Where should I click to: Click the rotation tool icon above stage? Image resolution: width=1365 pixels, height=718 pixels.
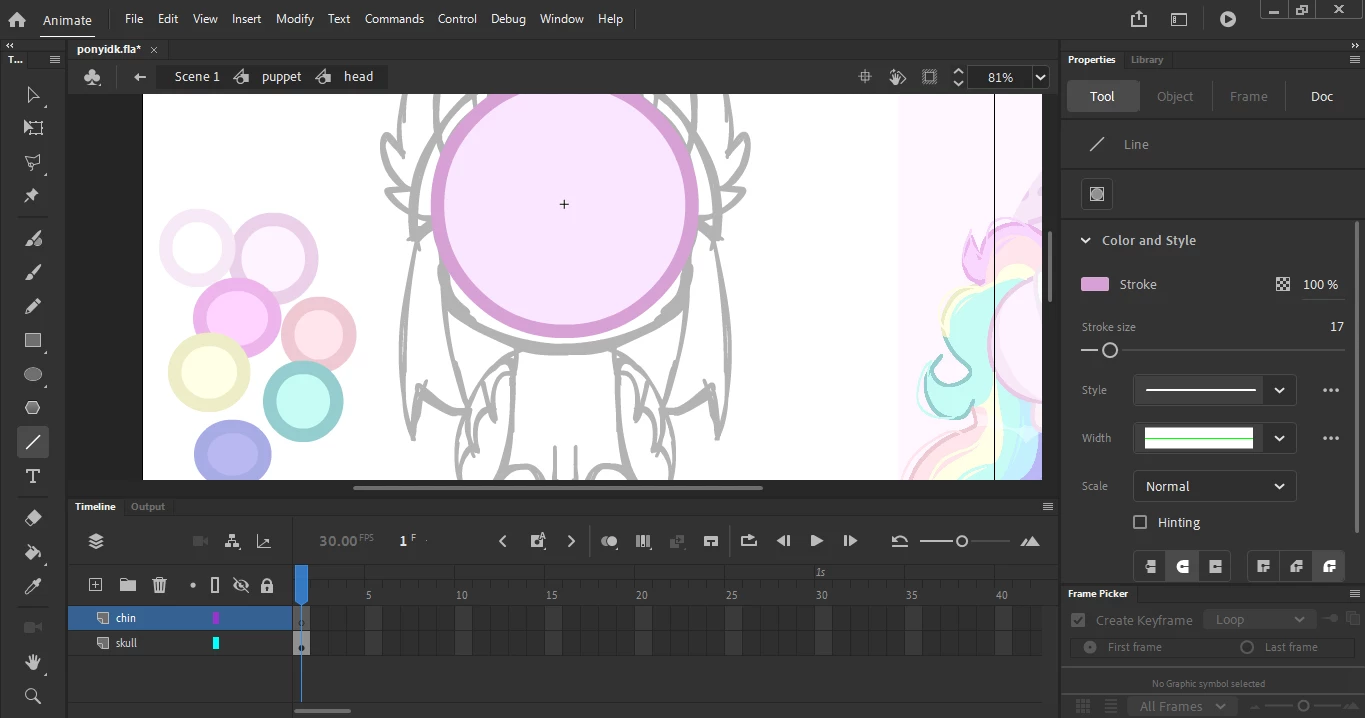coord(898,77)
